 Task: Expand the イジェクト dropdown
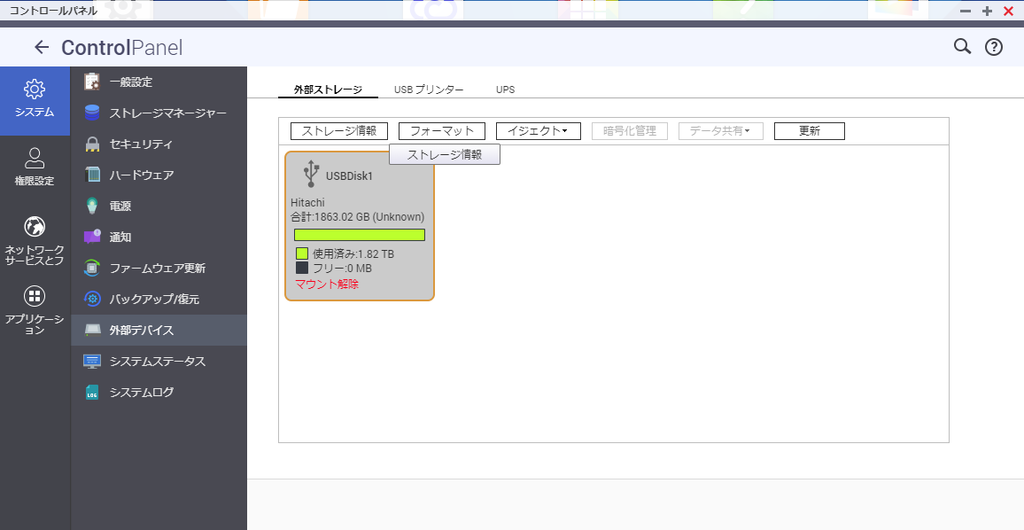tap(538, 131)
